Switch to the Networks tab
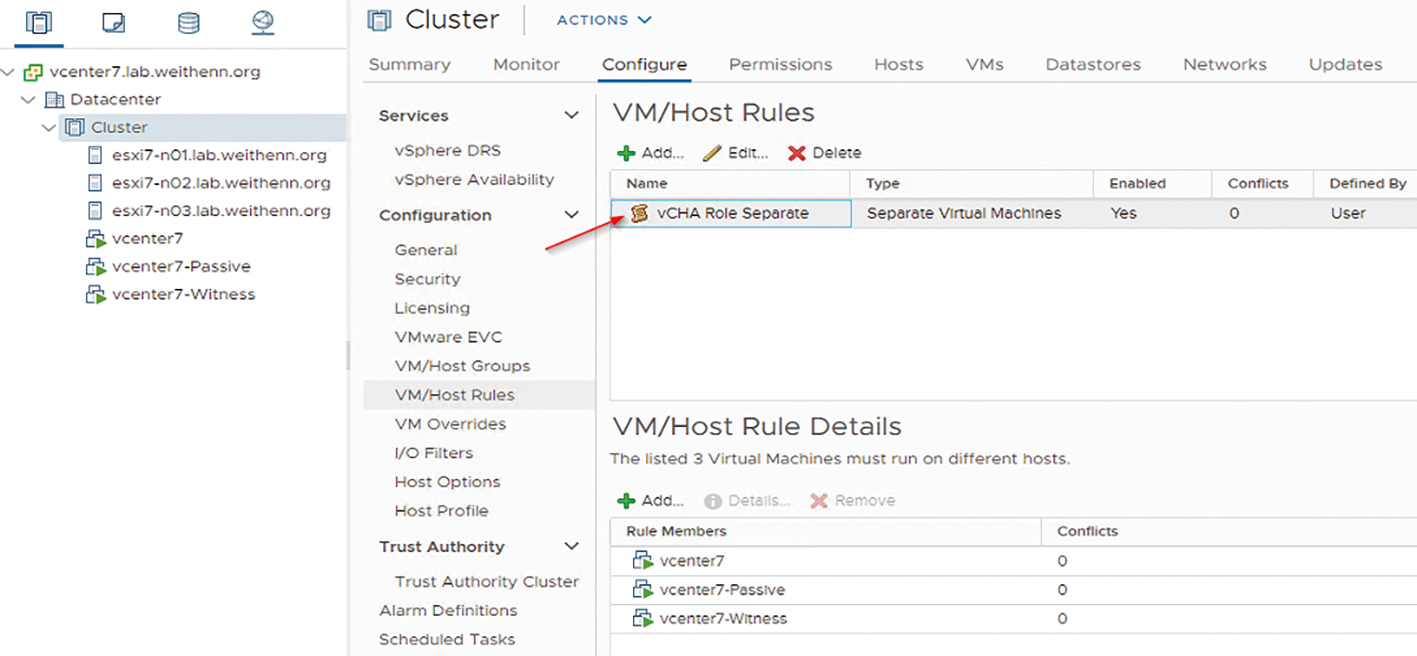This screenshot has width=1417, height=656. click(x=1224, y=64)
